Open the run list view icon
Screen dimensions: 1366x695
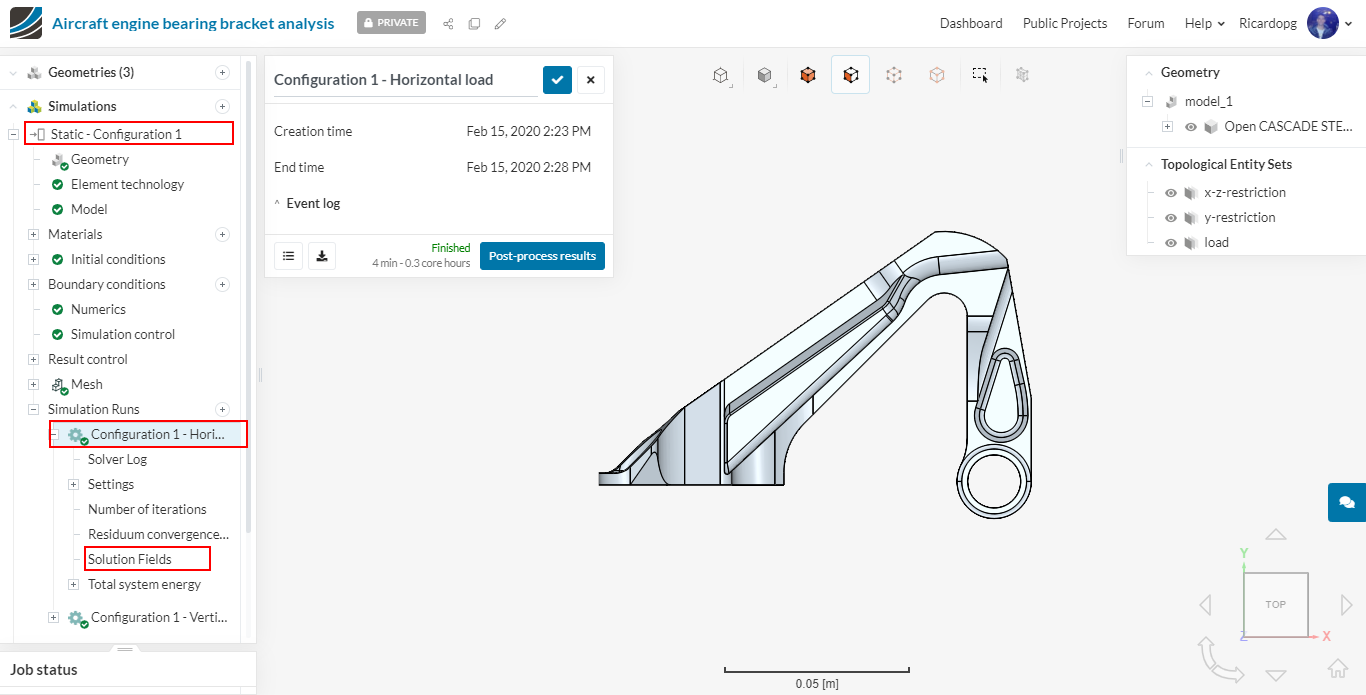coord(288,256)
